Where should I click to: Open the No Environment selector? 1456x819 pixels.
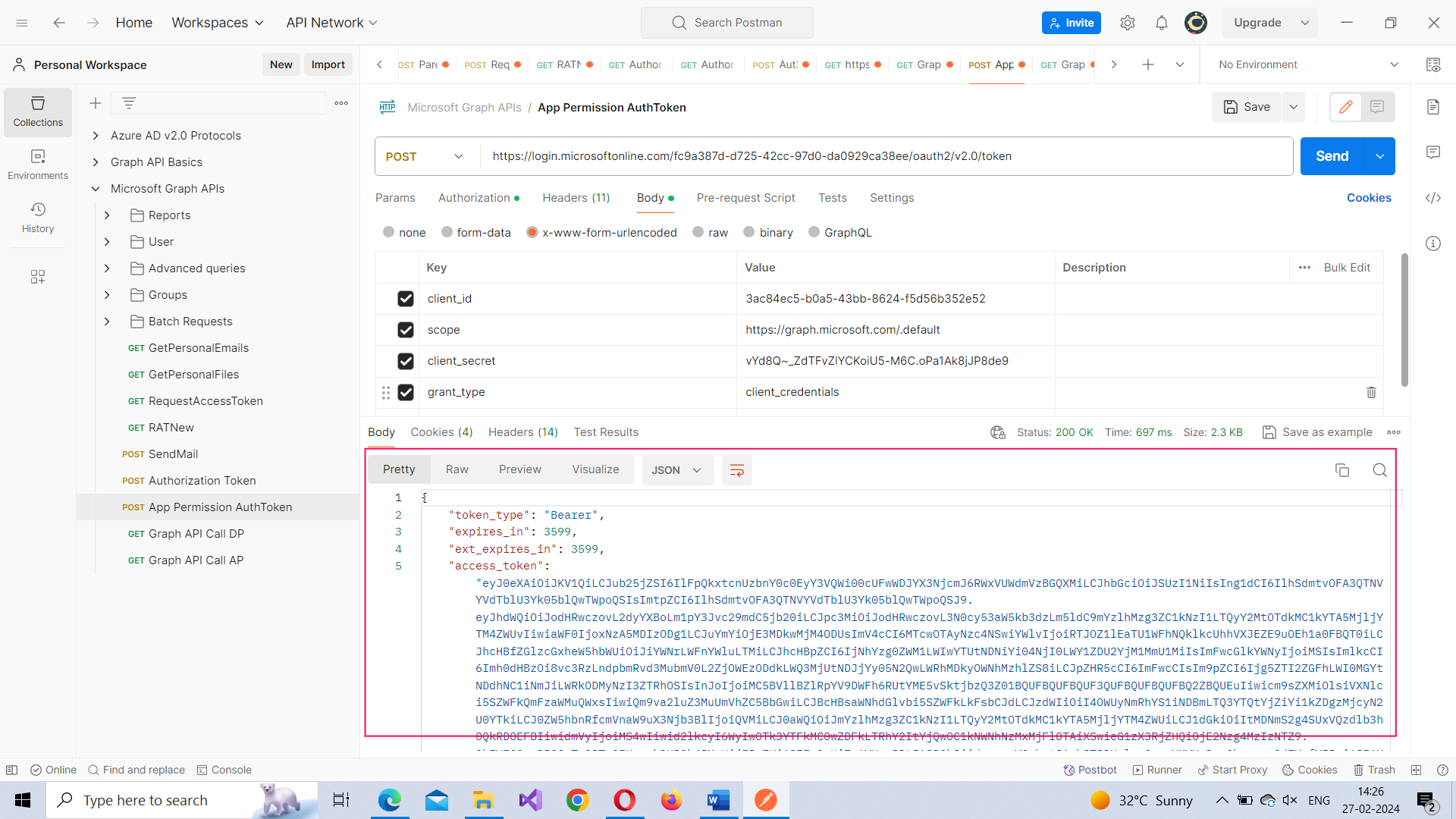click(1308, 64)
